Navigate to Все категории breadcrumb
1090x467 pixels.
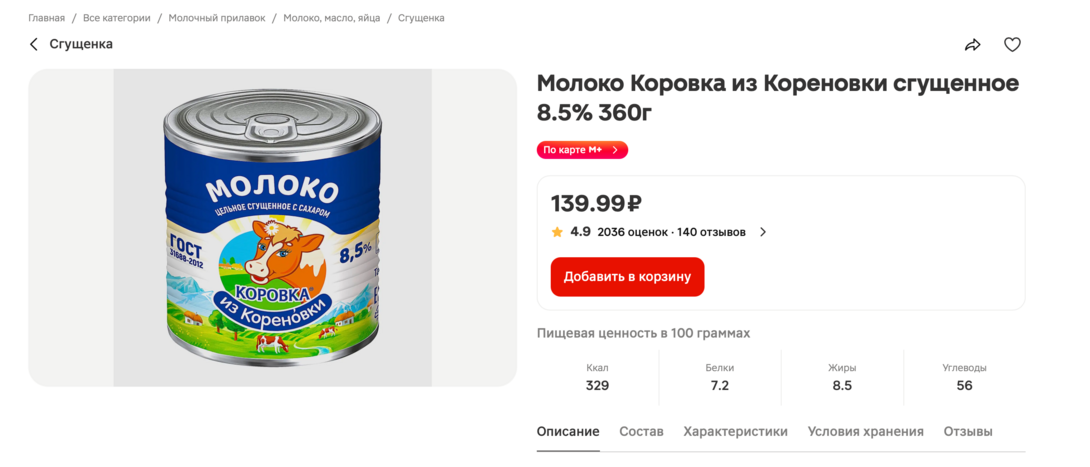[117, 18]
